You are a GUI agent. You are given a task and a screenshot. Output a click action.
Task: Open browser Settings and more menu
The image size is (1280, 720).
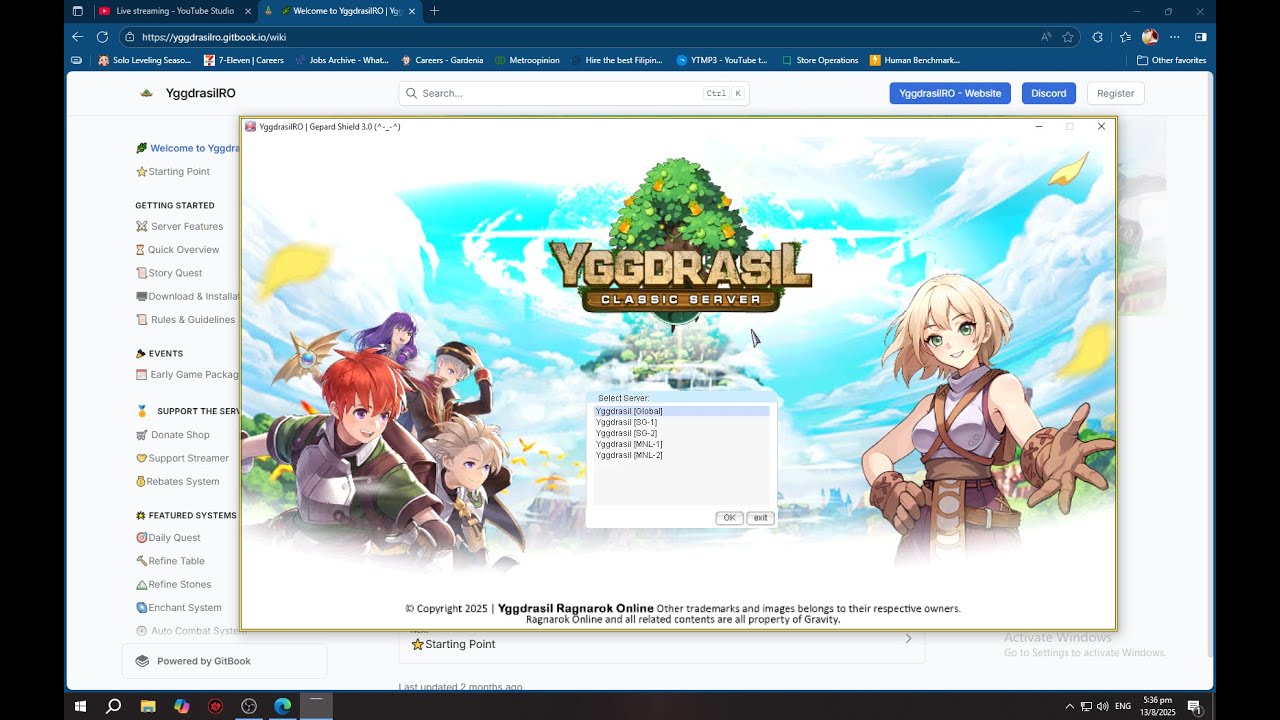tap(1175, 37)
